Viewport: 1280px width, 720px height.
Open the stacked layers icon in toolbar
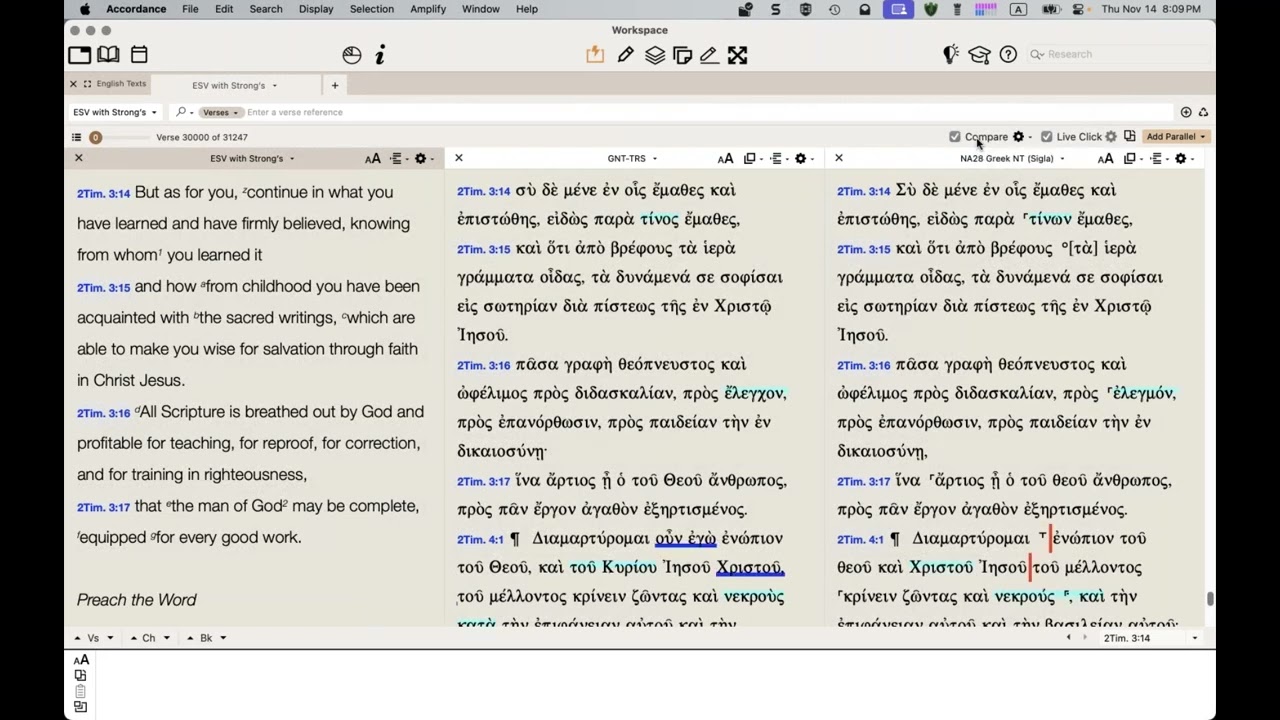[x=655, y=56]
